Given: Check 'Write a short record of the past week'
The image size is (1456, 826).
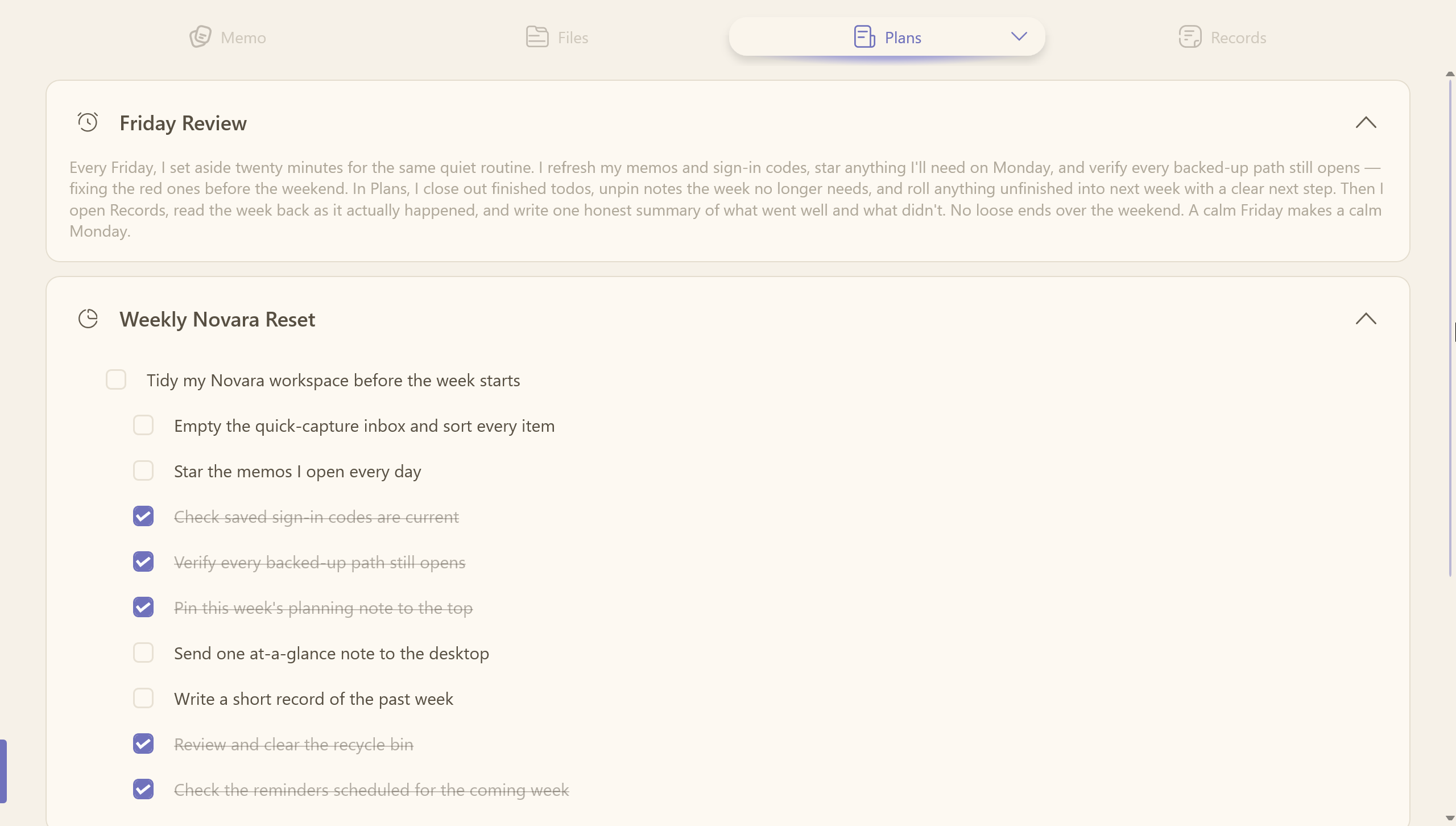Looking at the screenshot, I should tap(143, 698).
